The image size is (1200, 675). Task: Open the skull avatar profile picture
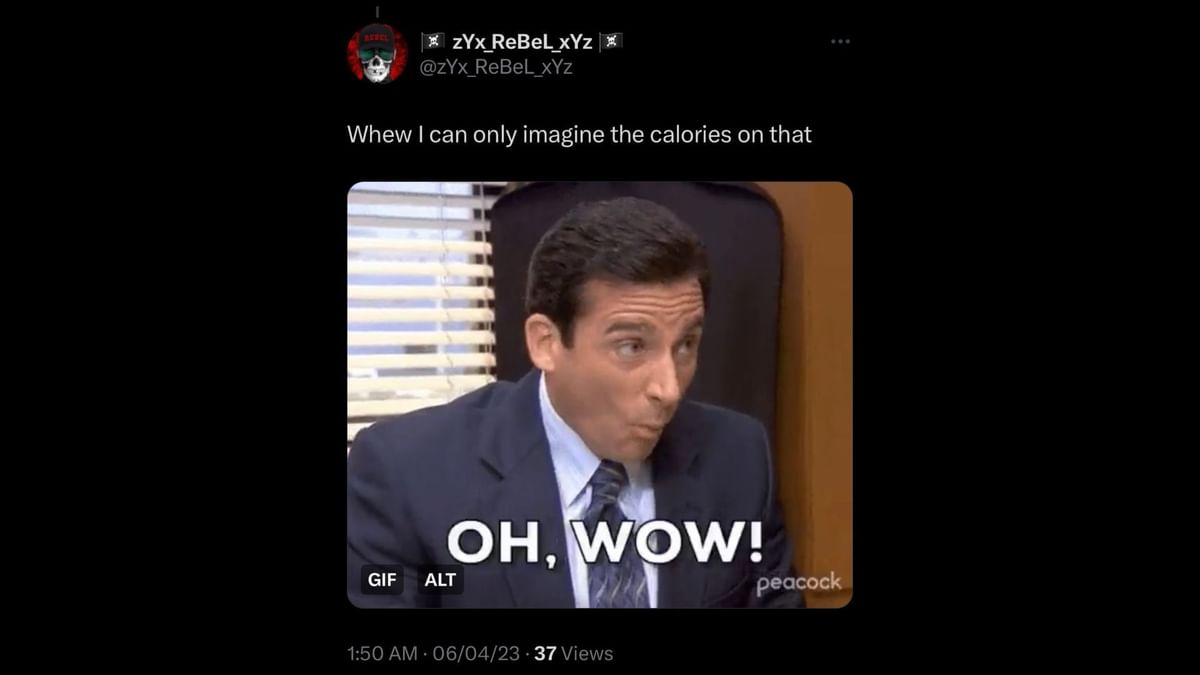377,53
